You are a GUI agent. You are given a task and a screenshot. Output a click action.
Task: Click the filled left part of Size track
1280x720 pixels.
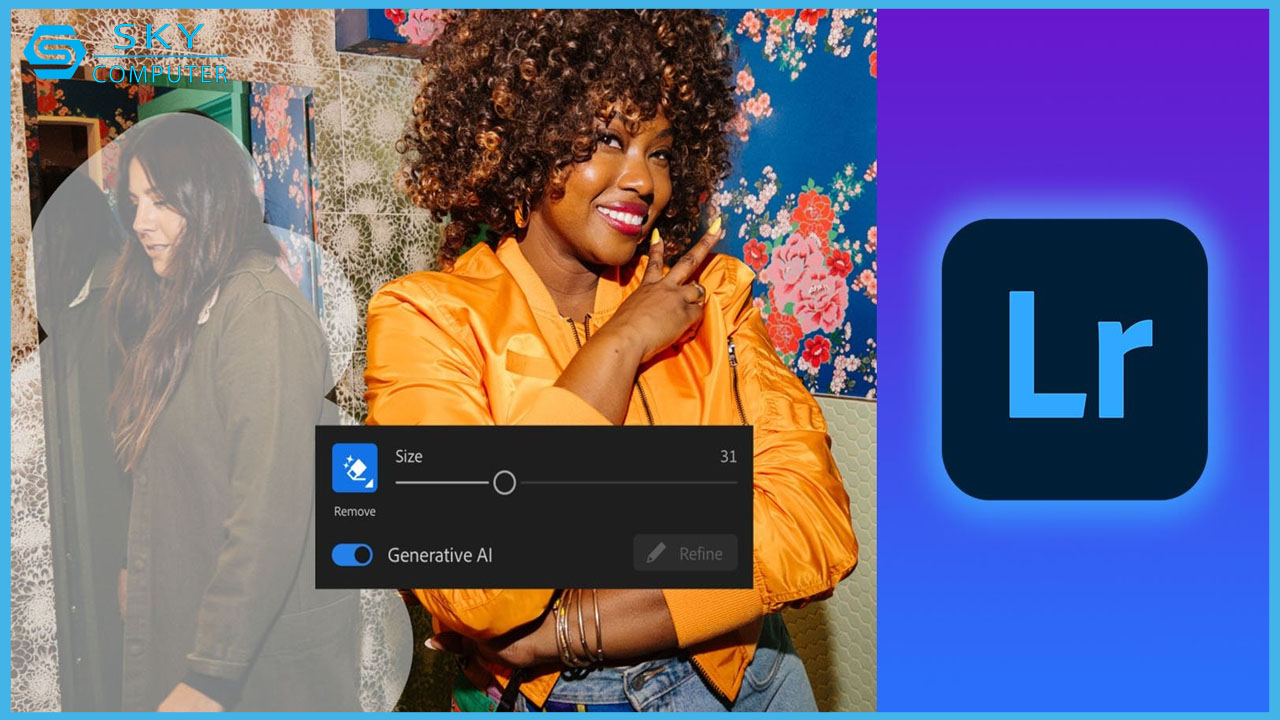point(440,483)
